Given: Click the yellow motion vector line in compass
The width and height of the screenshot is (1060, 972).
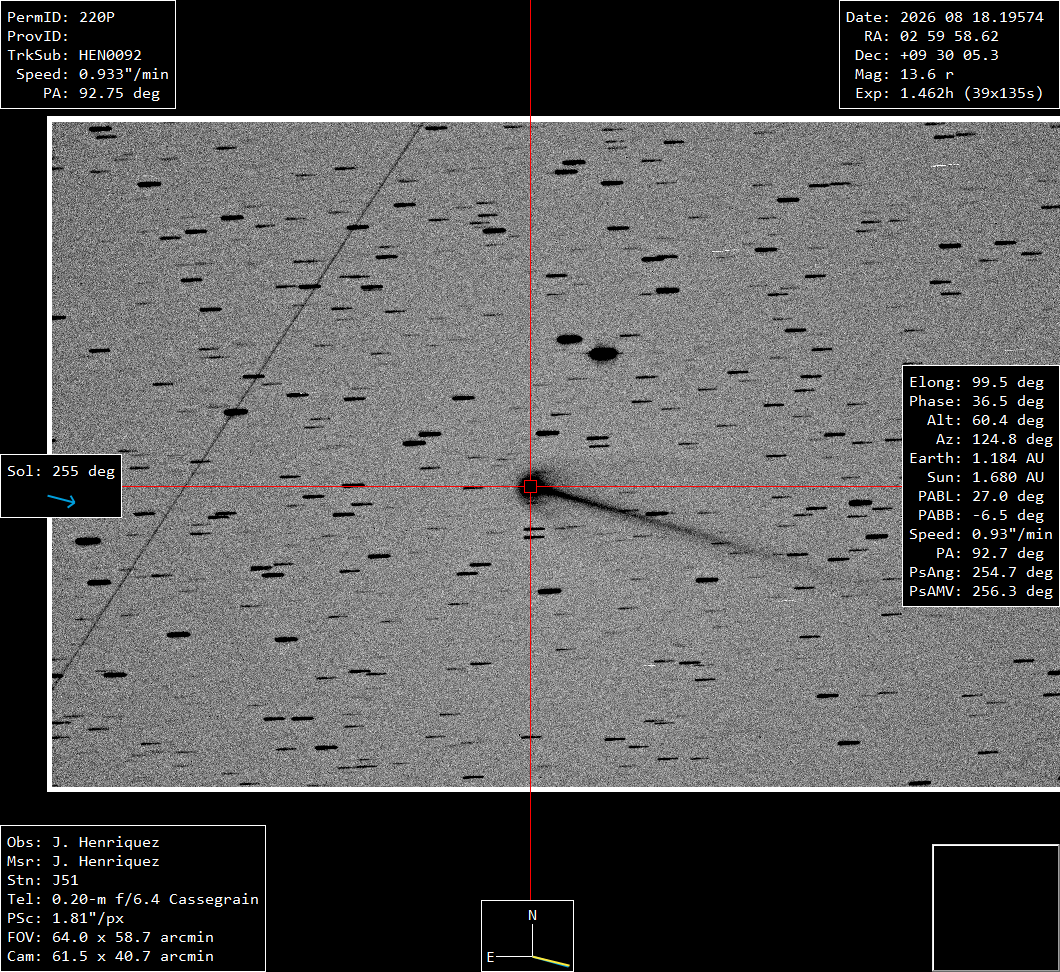Looking at the screenshot, I should pos(551,961).
